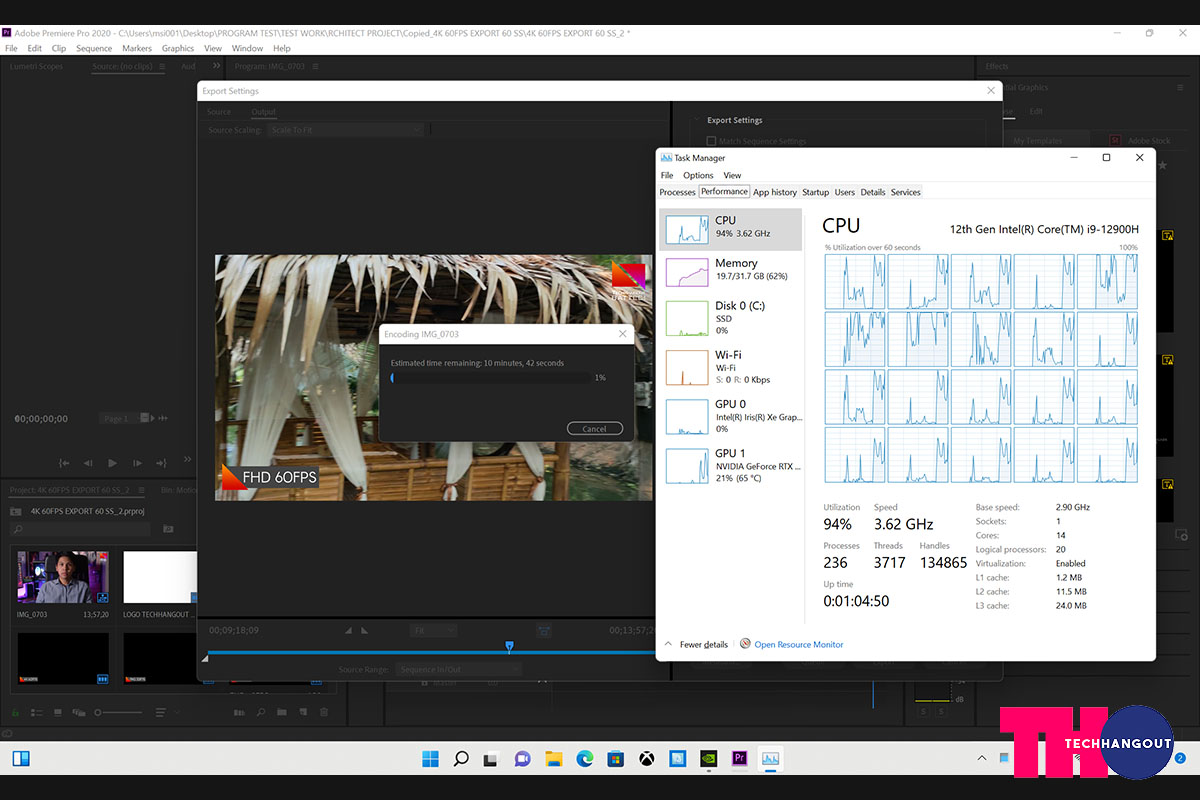Image resolution: width=1200 pixels, height=800 pixels.
Task: Go to the Startup tab in Task Manager
Action: click(815, 192)
